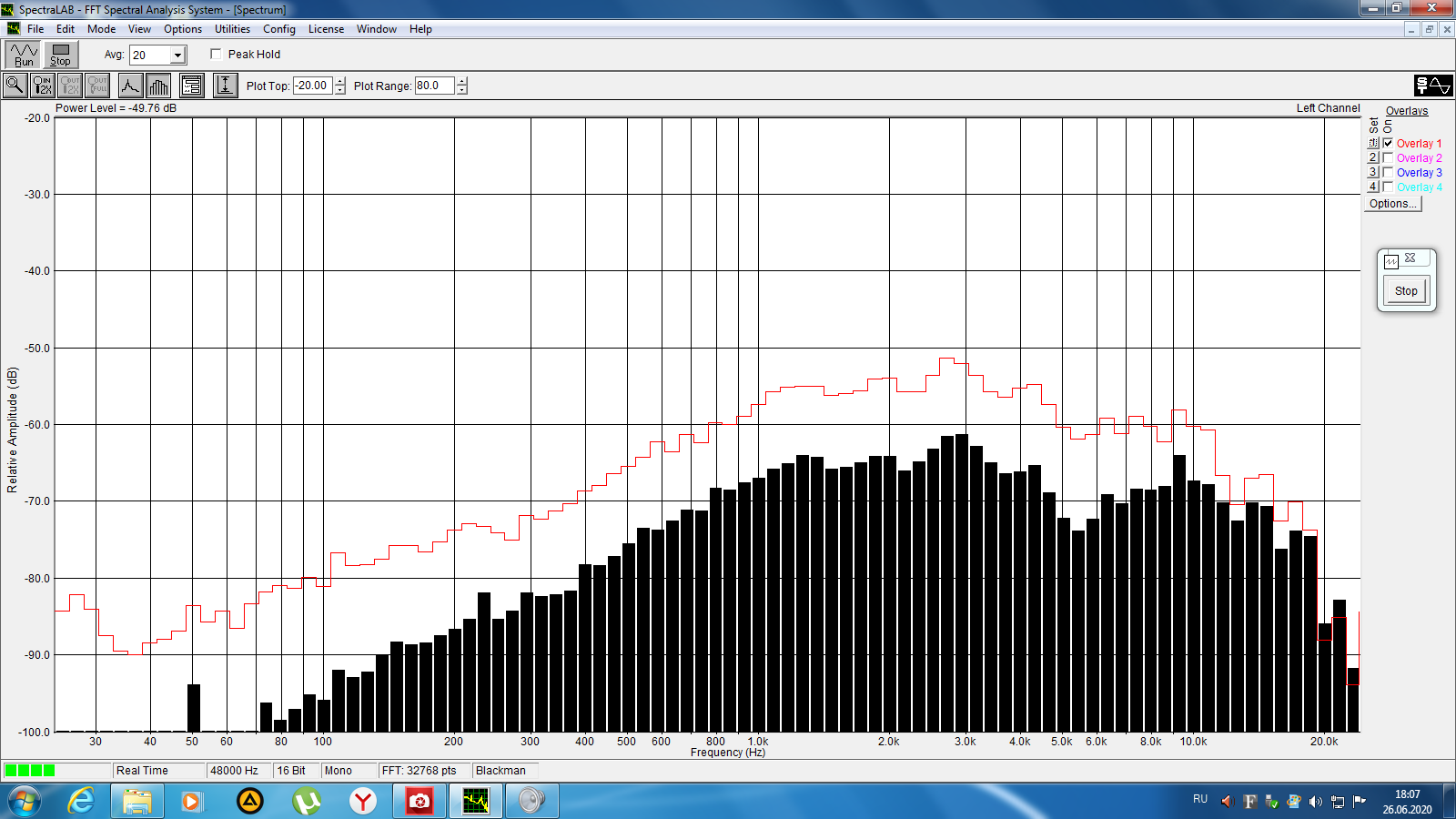Viewport: 1456px width, 819px height.
Task: Click the RU language indicator
Action: (x=1200, y=800)
